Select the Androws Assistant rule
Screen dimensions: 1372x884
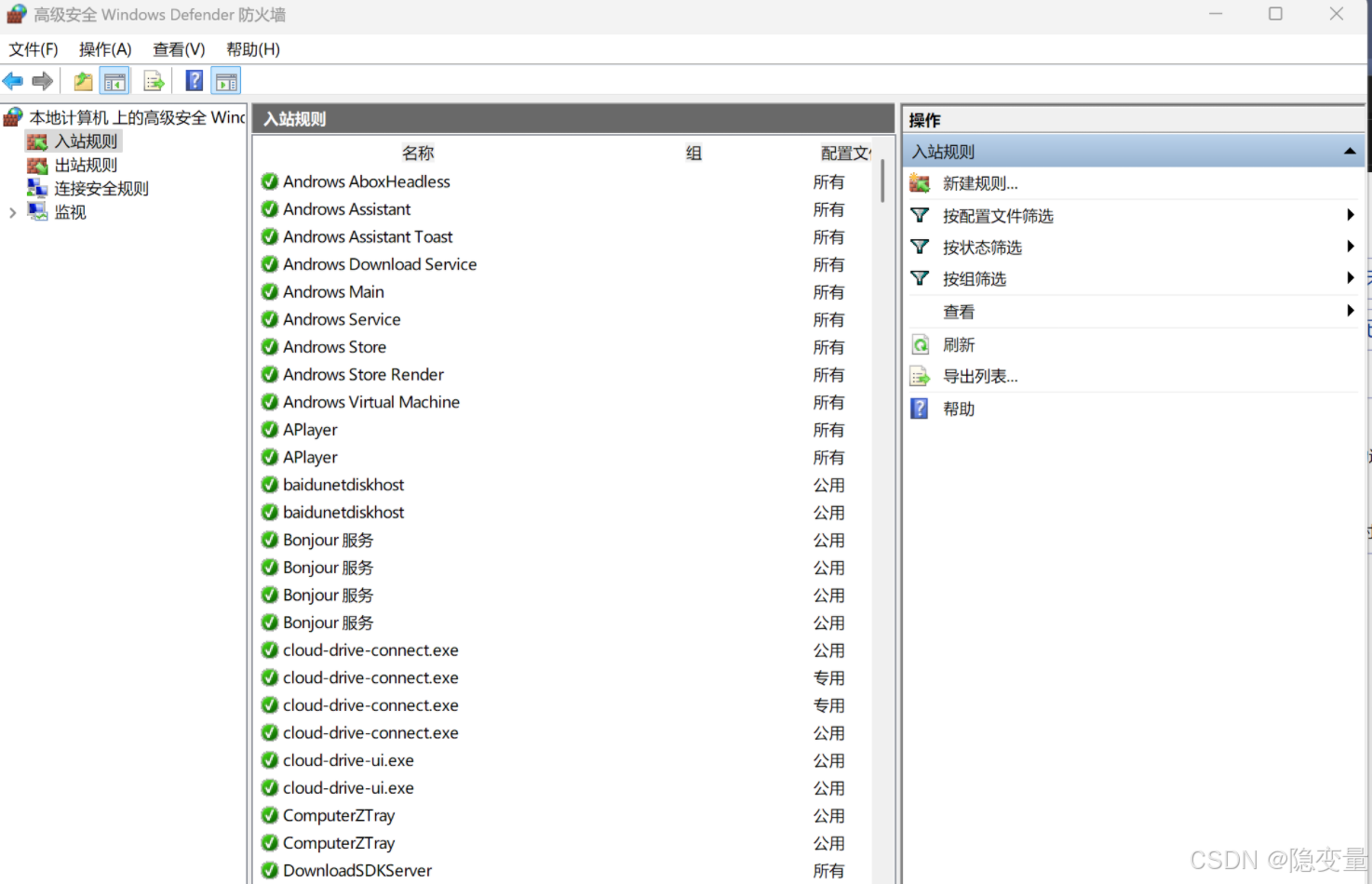point(346,209)
